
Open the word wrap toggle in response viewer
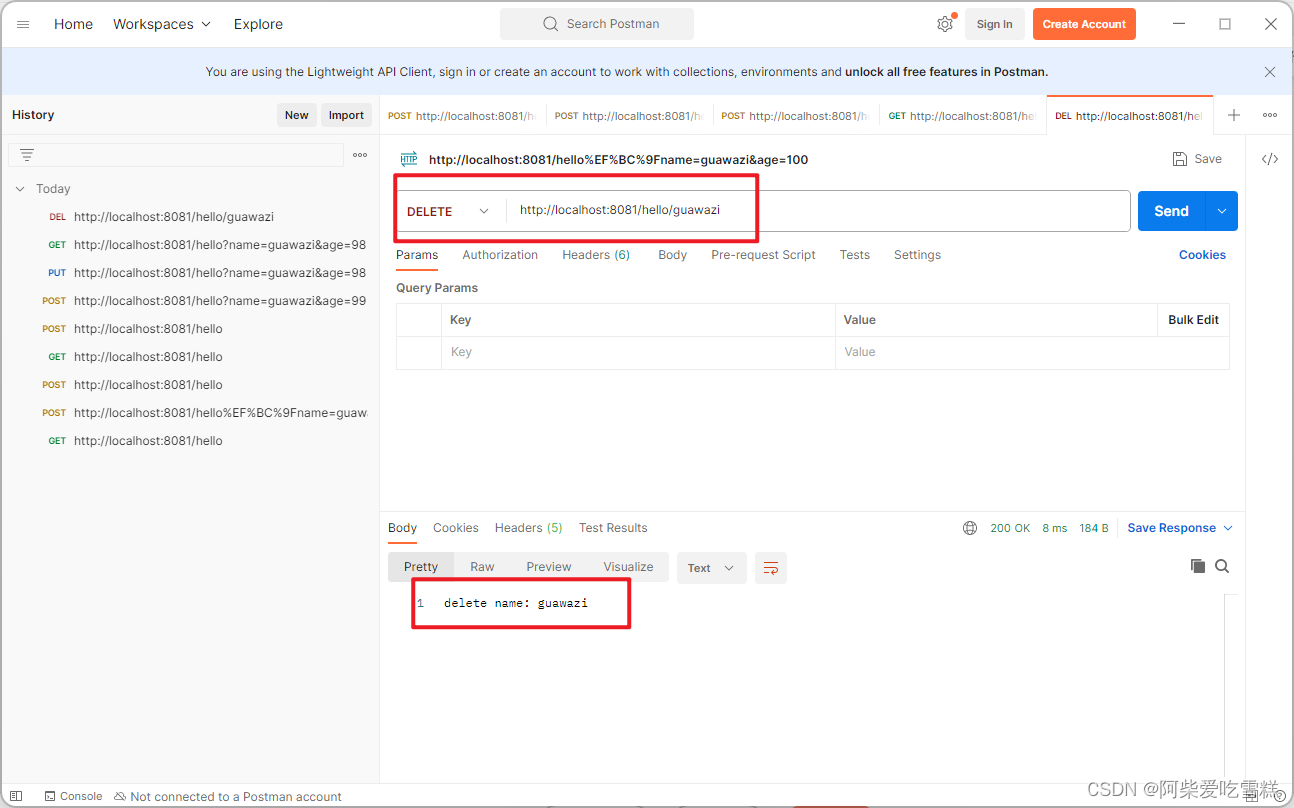[770, 566]
